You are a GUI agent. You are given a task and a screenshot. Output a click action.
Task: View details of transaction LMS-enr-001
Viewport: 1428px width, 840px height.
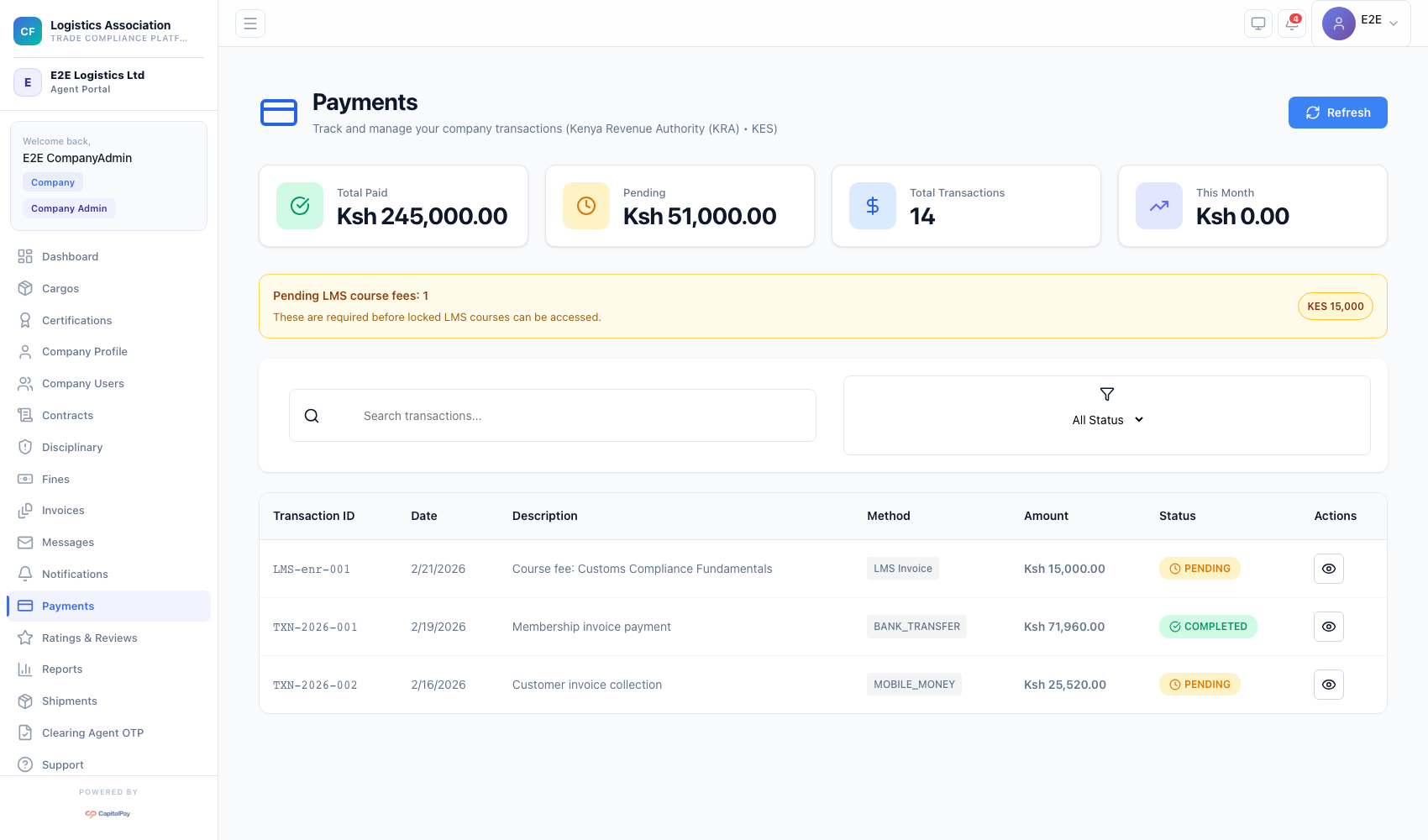point(1328,569)
